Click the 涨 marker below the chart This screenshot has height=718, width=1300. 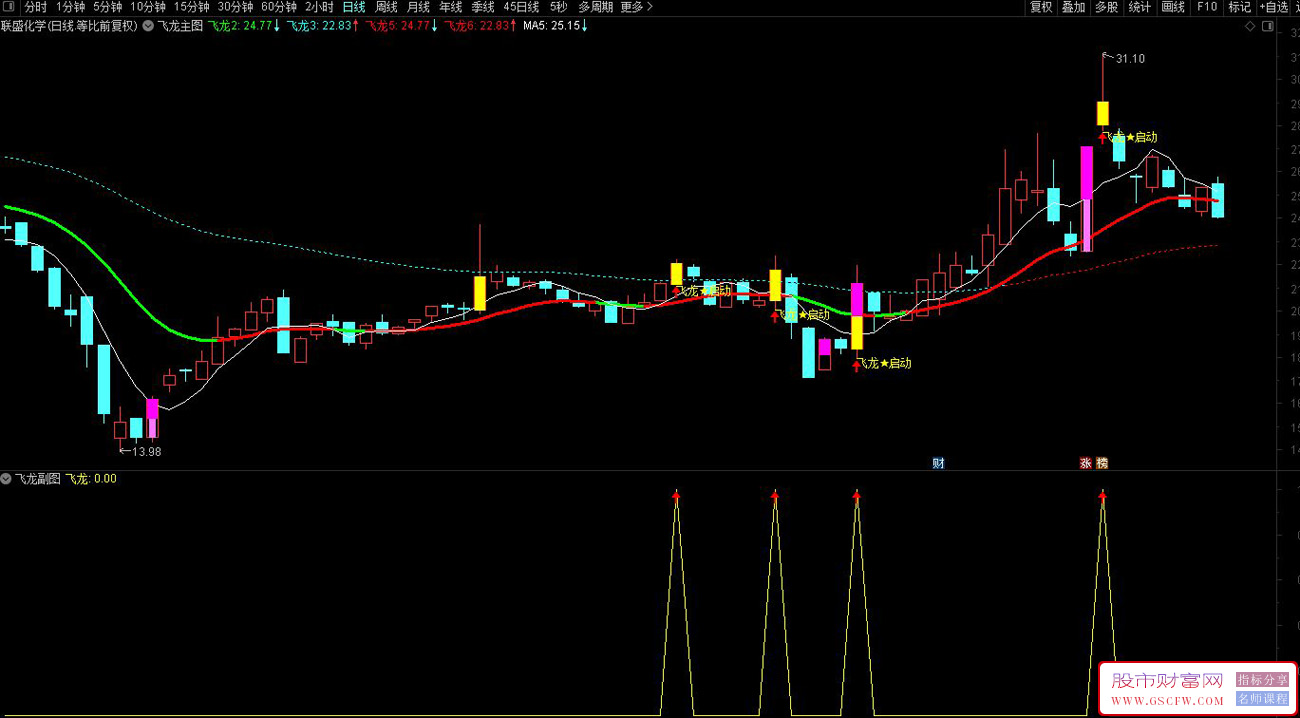click(1085, 463)
